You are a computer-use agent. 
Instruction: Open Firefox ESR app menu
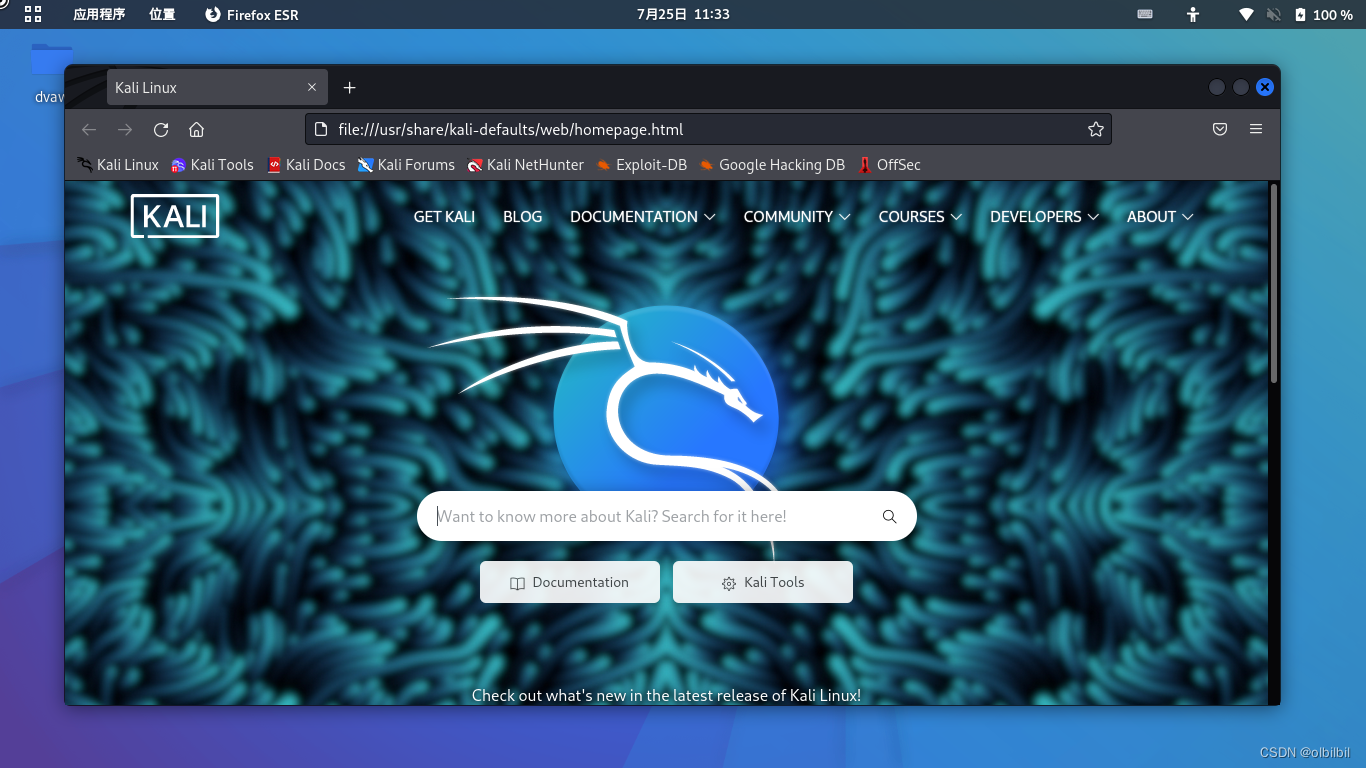click(252, 14)
